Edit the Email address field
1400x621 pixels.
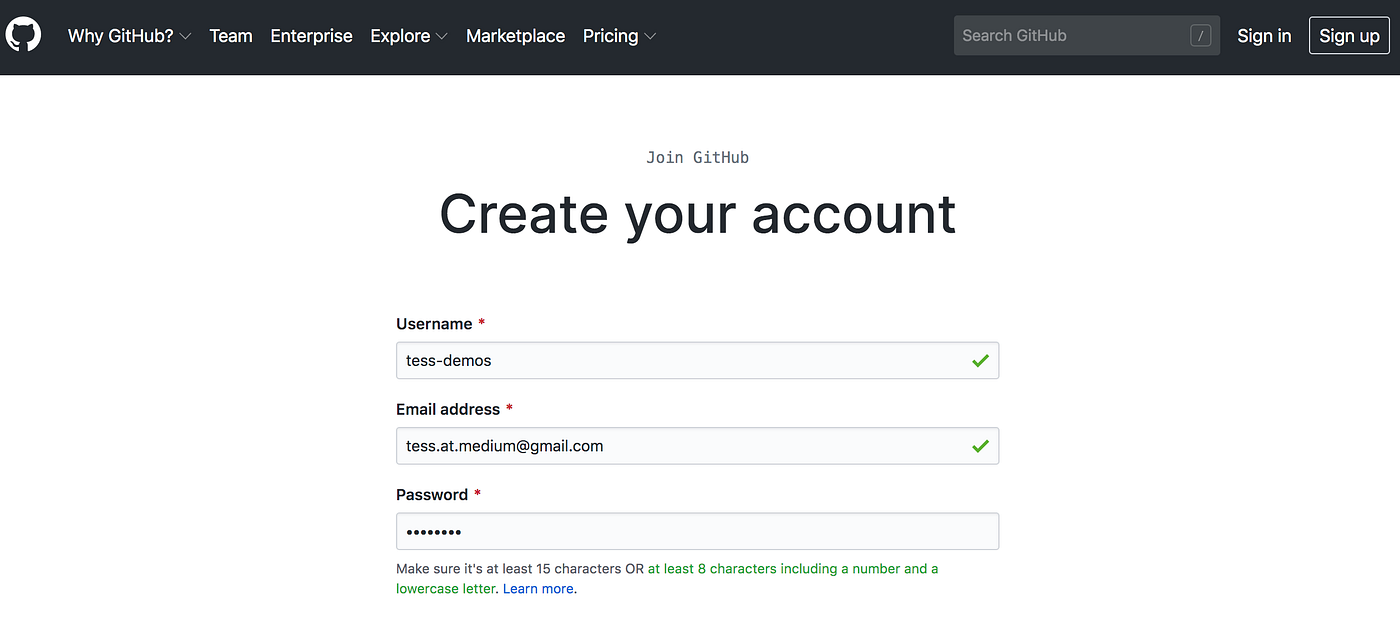[697, 446]
